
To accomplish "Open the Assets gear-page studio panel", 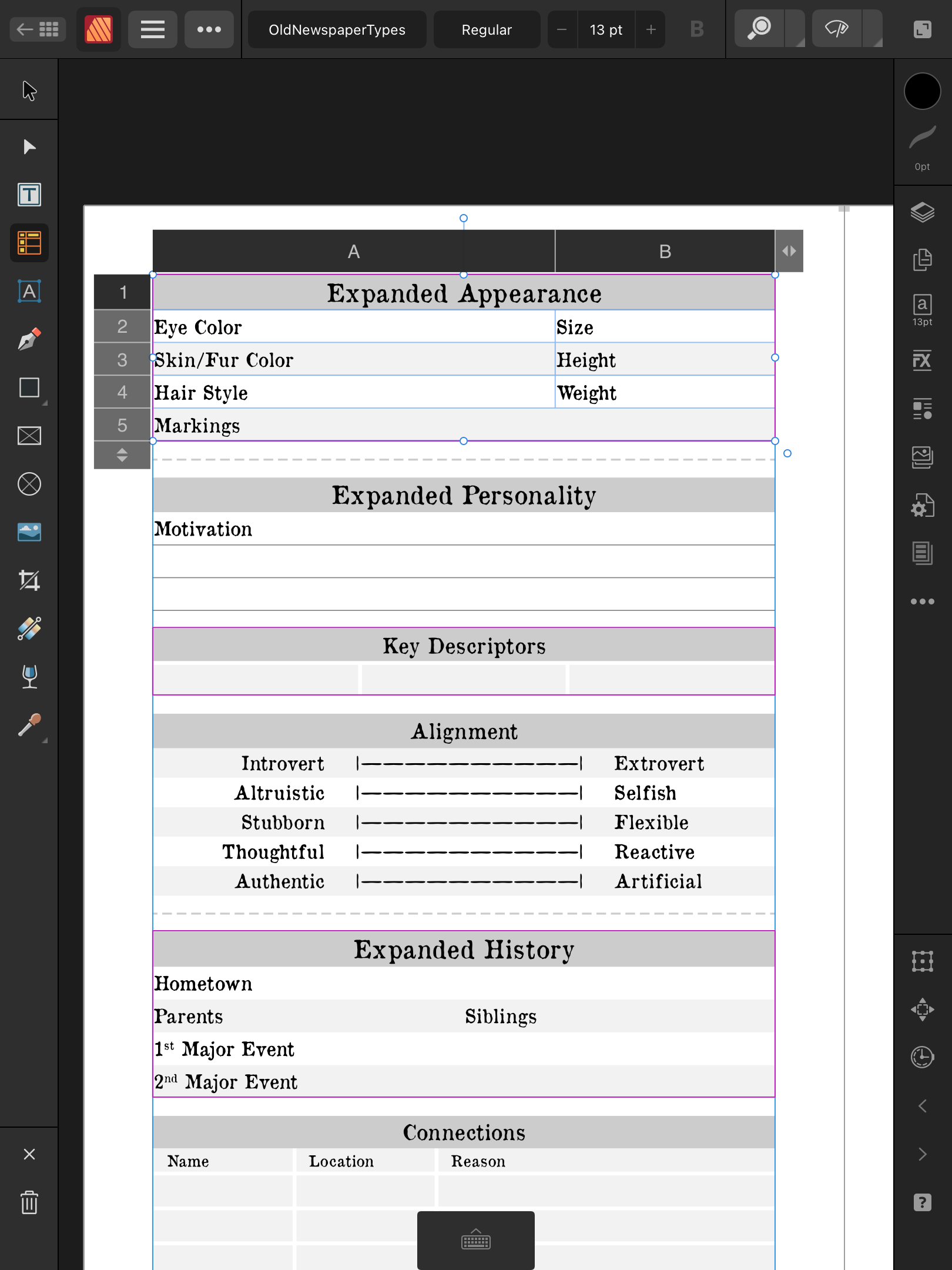I will 922,505.
